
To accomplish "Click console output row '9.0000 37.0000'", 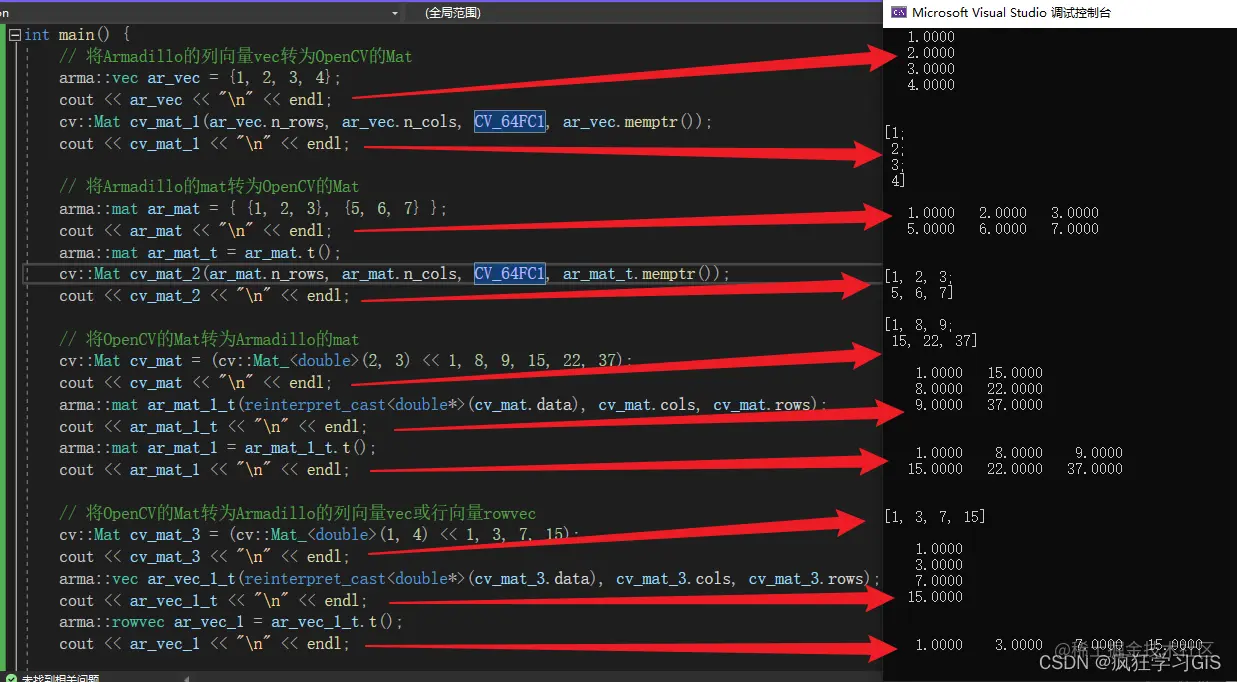I will 979,405.
